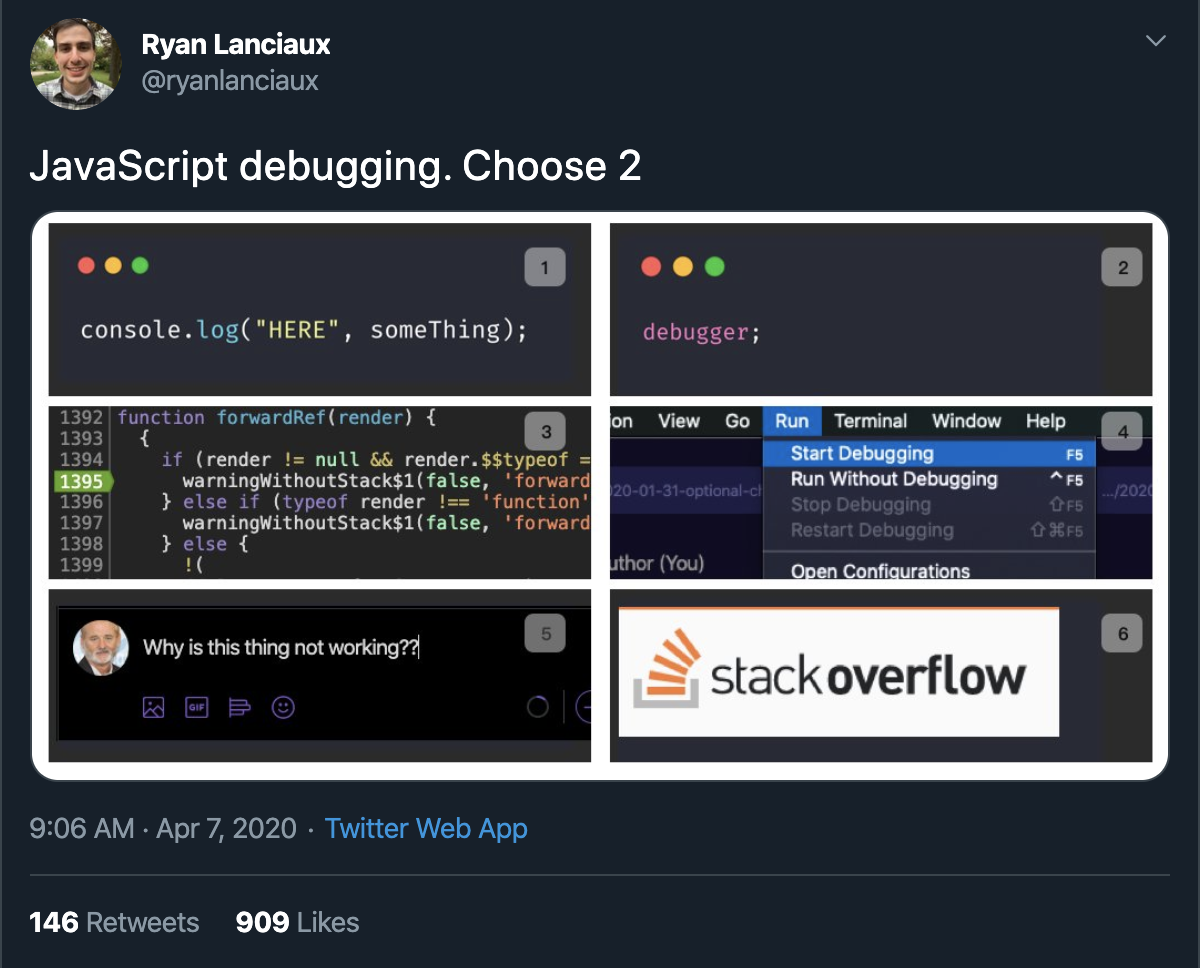Click the Run menu in image 4
Viewport: 1200px width, 968px height.
coord(792,421)
